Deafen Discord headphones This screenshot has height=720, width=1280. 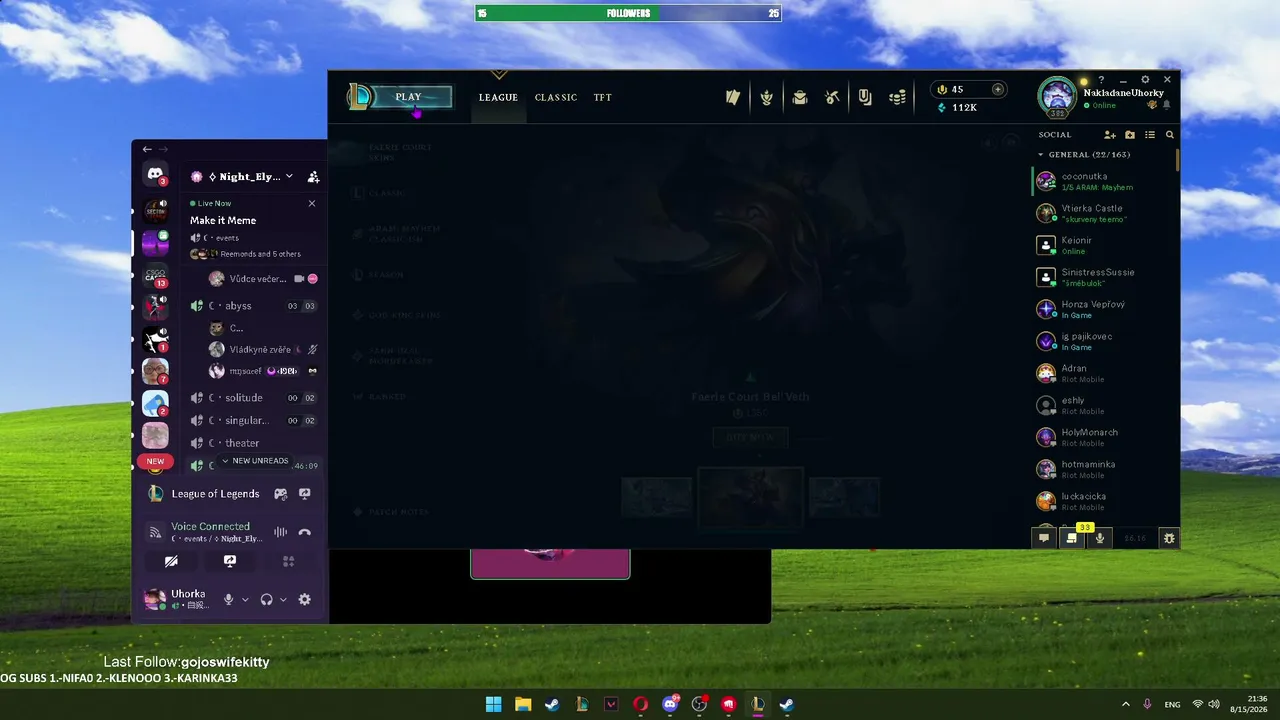pos(267,599)
